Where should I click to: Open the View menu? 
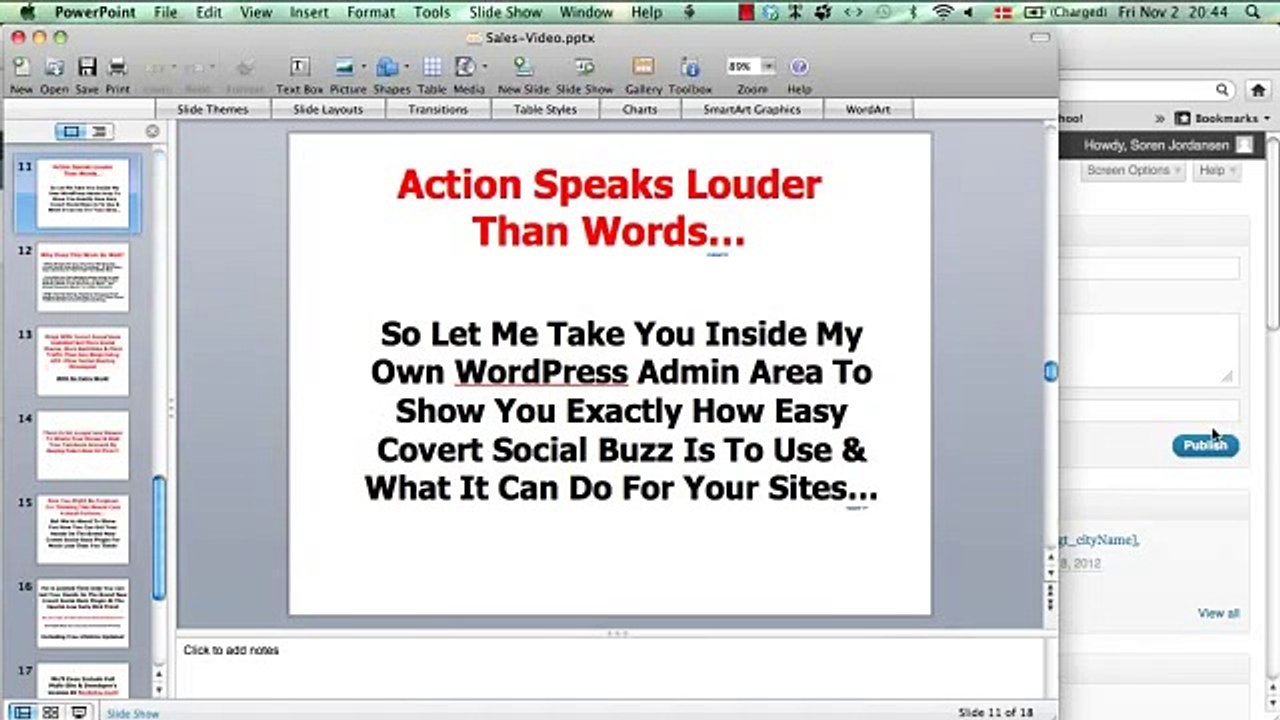tap(256, 12)
